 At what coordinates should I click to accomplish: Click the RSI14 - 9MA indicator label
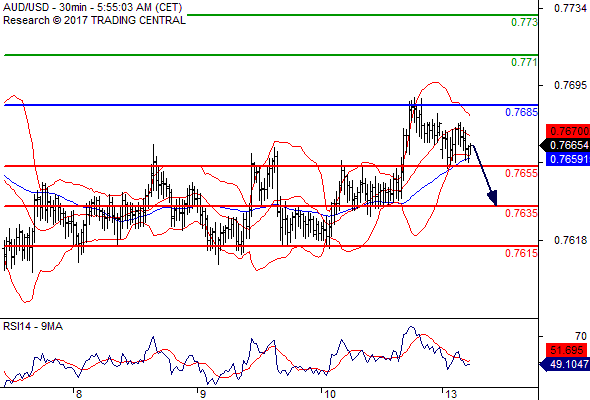pos(33,326)
